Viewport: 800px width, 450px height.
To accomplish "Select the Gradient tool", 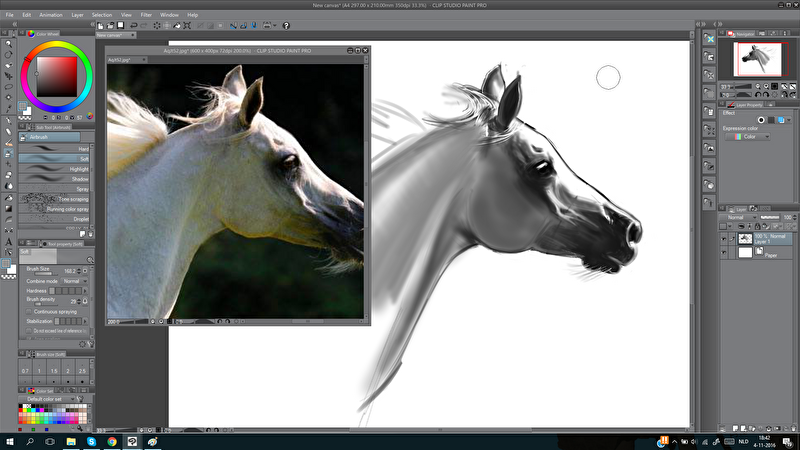I will [8, 208].
